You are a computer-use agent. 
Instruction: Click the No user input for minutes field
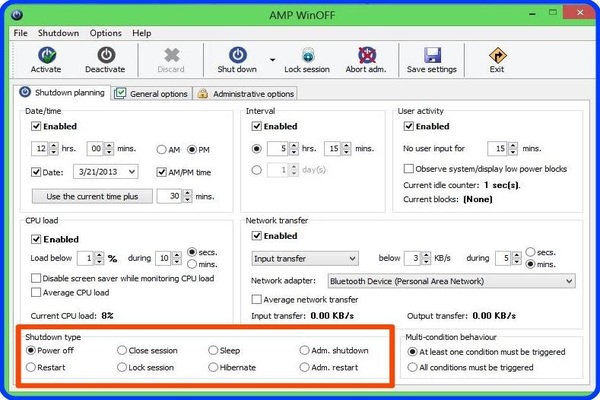(x=499, y=149)
